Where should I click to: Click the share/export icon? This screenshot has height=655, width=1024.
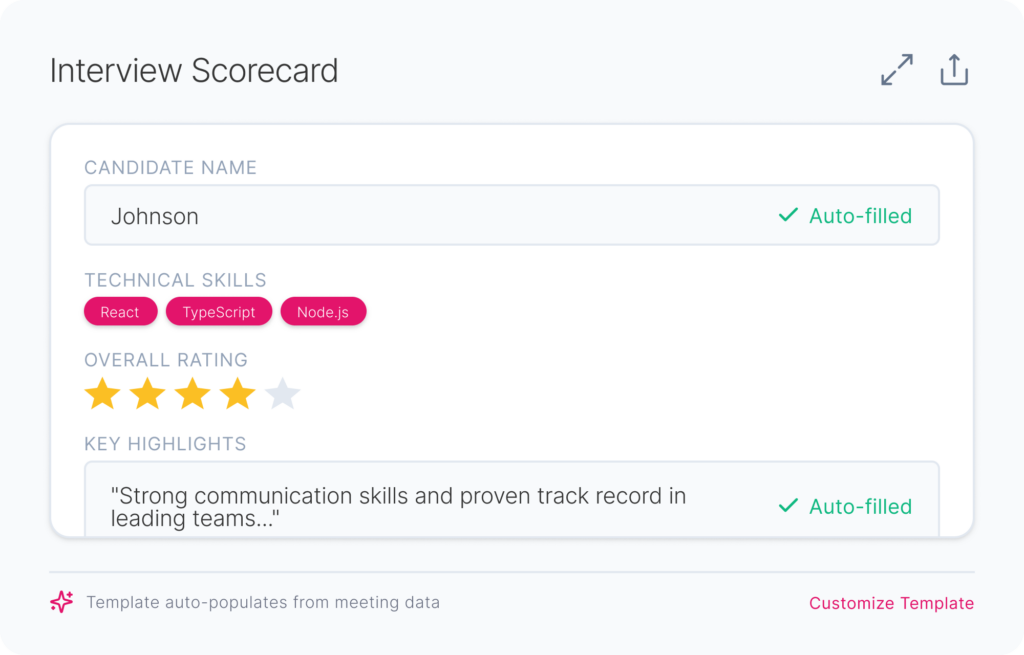point(954,71)
